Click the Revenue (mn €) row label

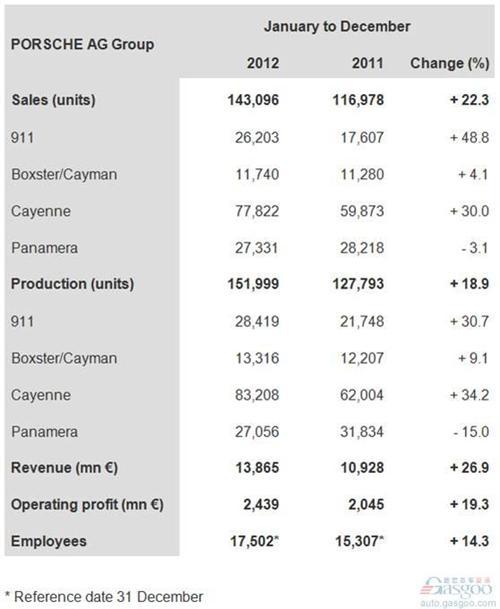click(64, 467)
